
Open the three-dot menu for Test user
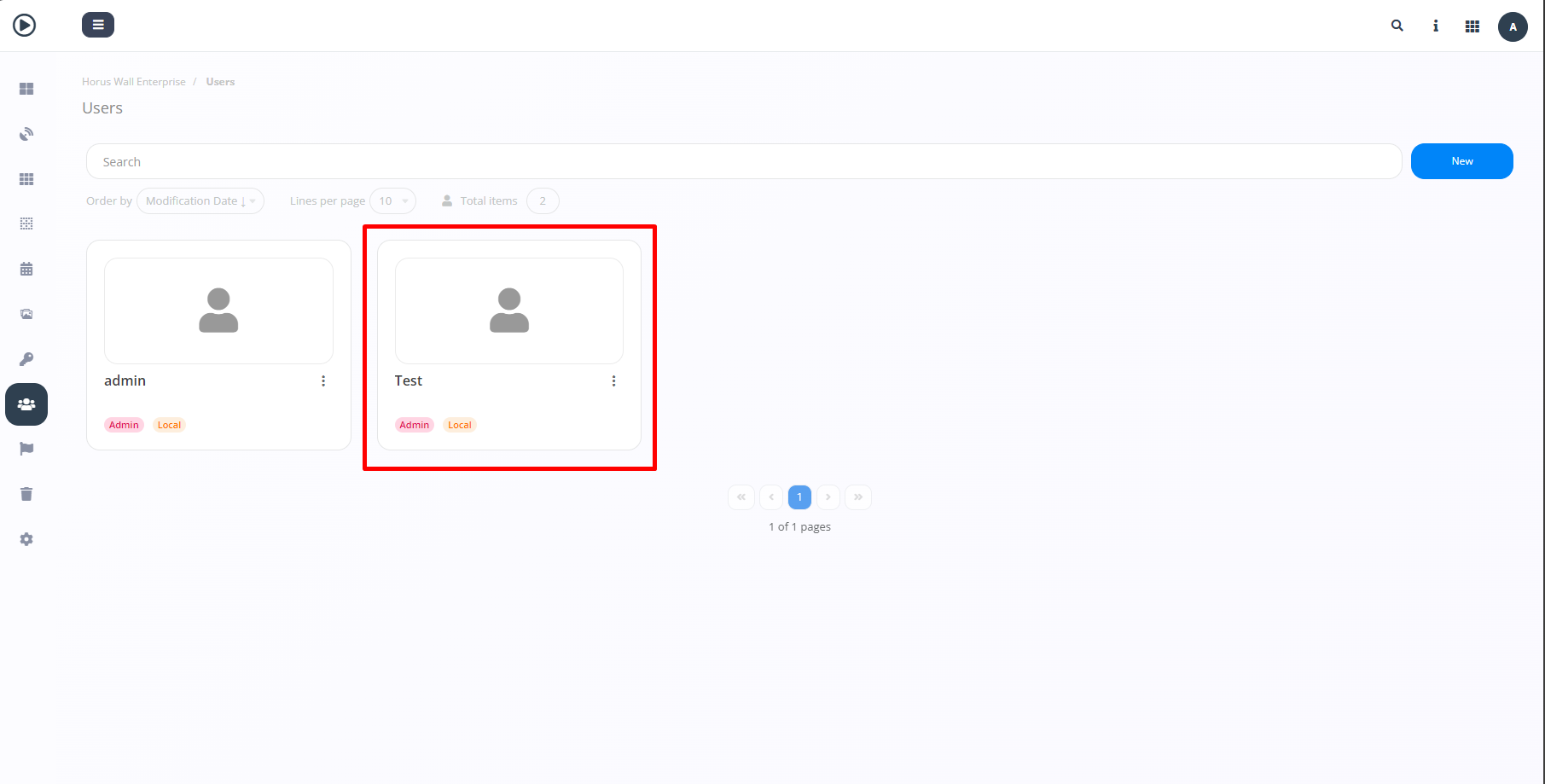coord(613,381)
